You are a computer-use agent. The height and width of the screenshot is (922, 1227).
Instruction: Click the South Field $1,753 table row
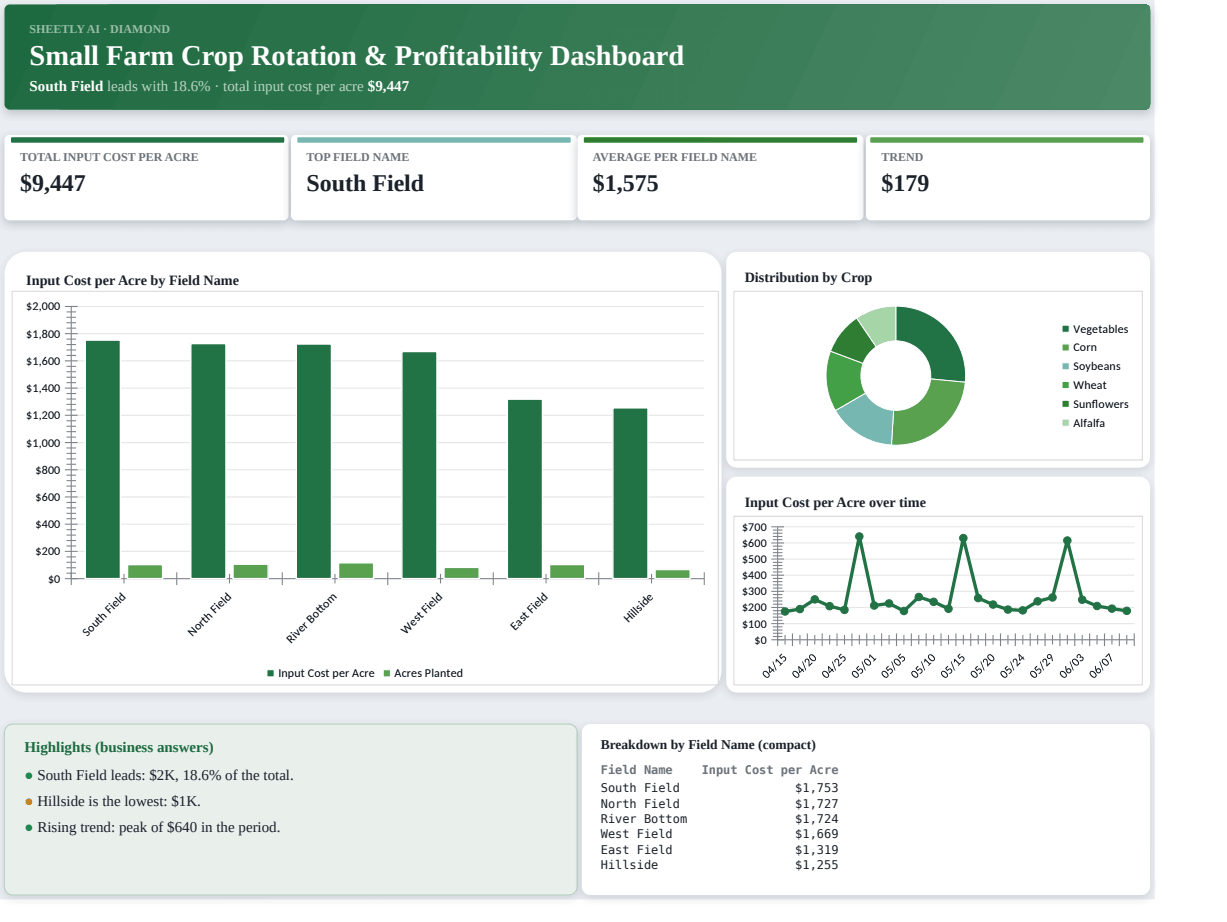click(719, 788)
